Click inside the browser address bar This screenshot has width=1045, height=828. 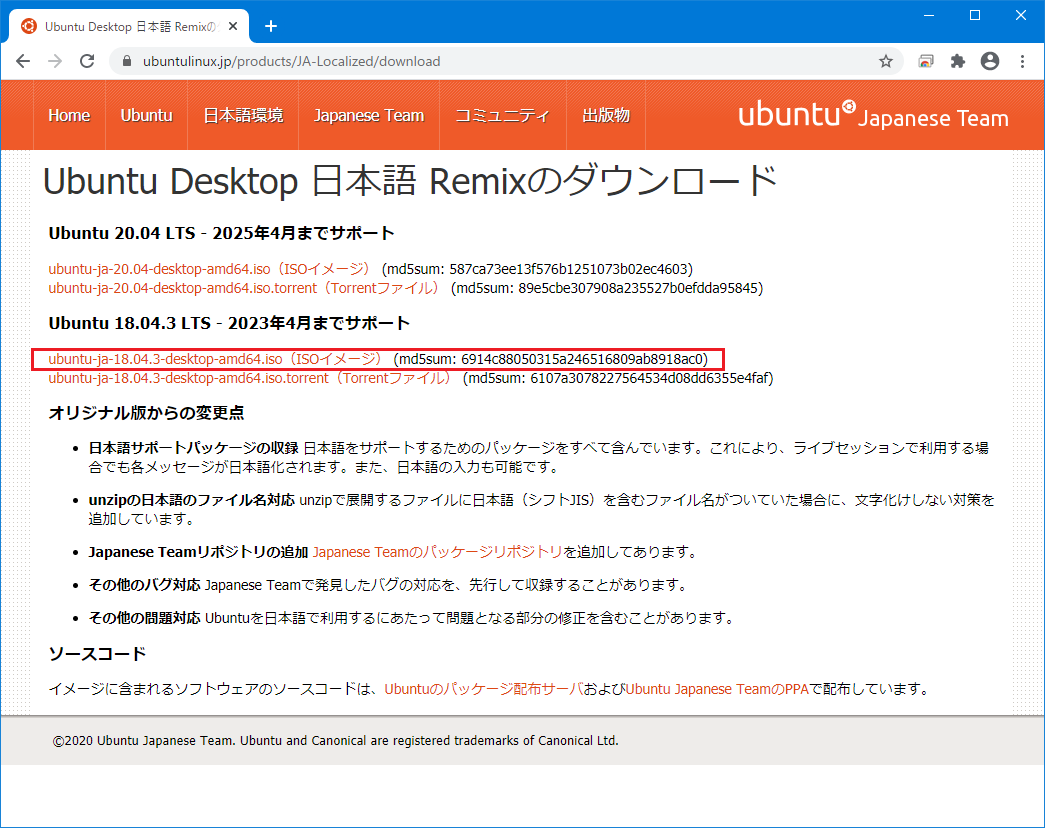(x=400, y=61)
